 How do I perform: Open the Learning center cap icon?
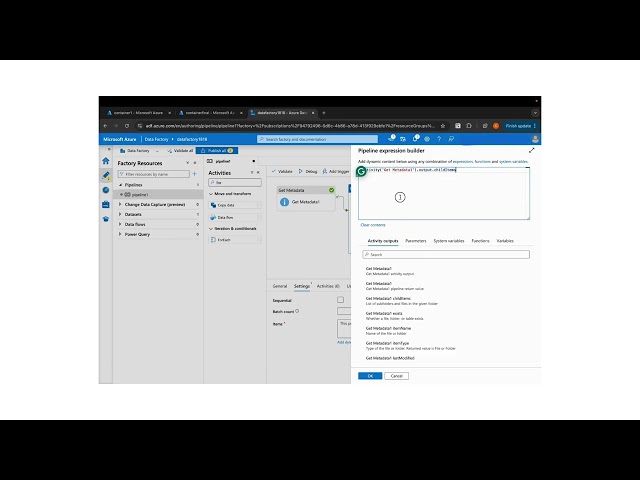[106, 219]
